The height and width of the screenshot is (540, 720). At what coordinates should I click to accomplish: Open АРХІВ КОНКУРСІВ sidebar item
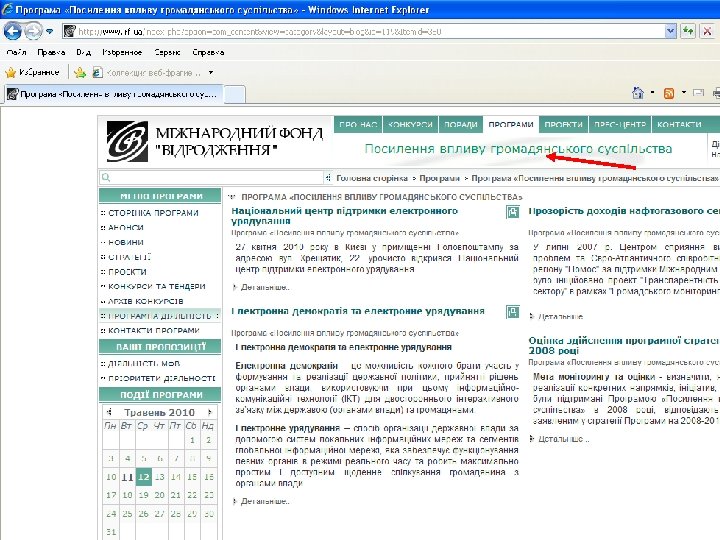click(146, 301)
